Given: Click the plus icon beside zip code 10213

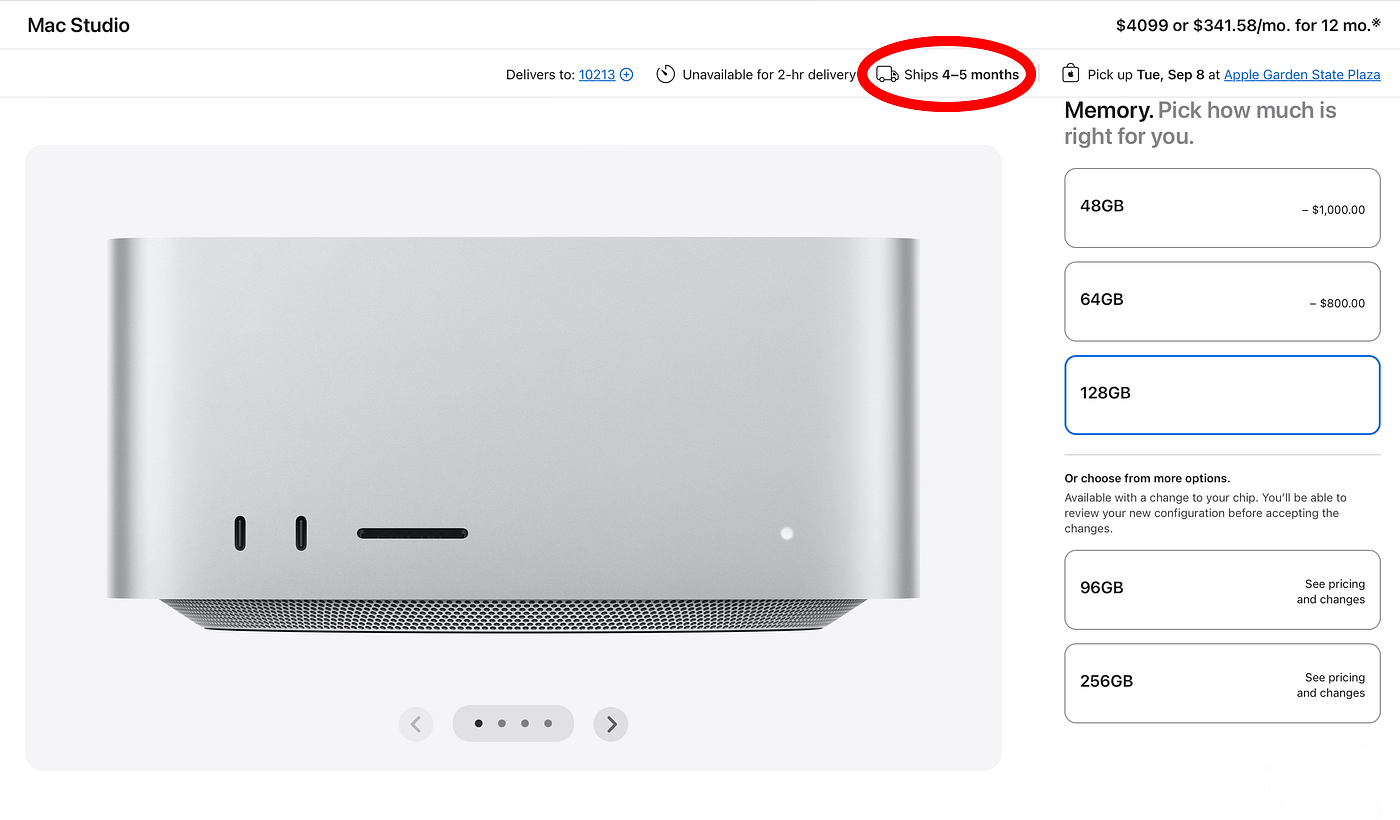Looking at the screenshot, I should (627, 75).
